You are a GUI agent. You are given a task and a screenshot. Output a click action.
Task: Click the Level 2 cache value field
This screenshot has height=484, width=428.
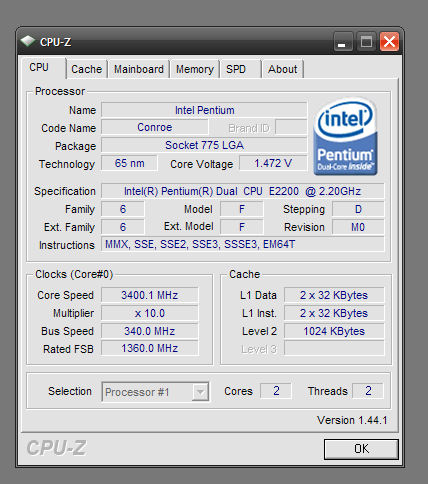pyautogui.click(x=334, y=331)
